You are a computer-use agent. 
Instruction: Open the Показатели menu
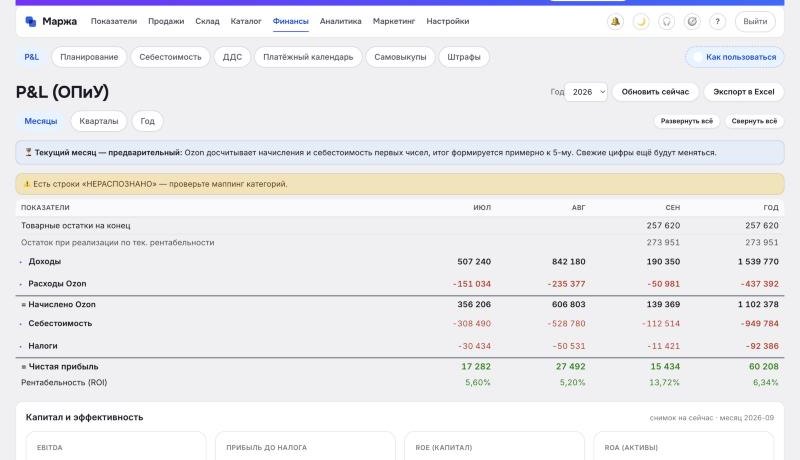point(114,21)
